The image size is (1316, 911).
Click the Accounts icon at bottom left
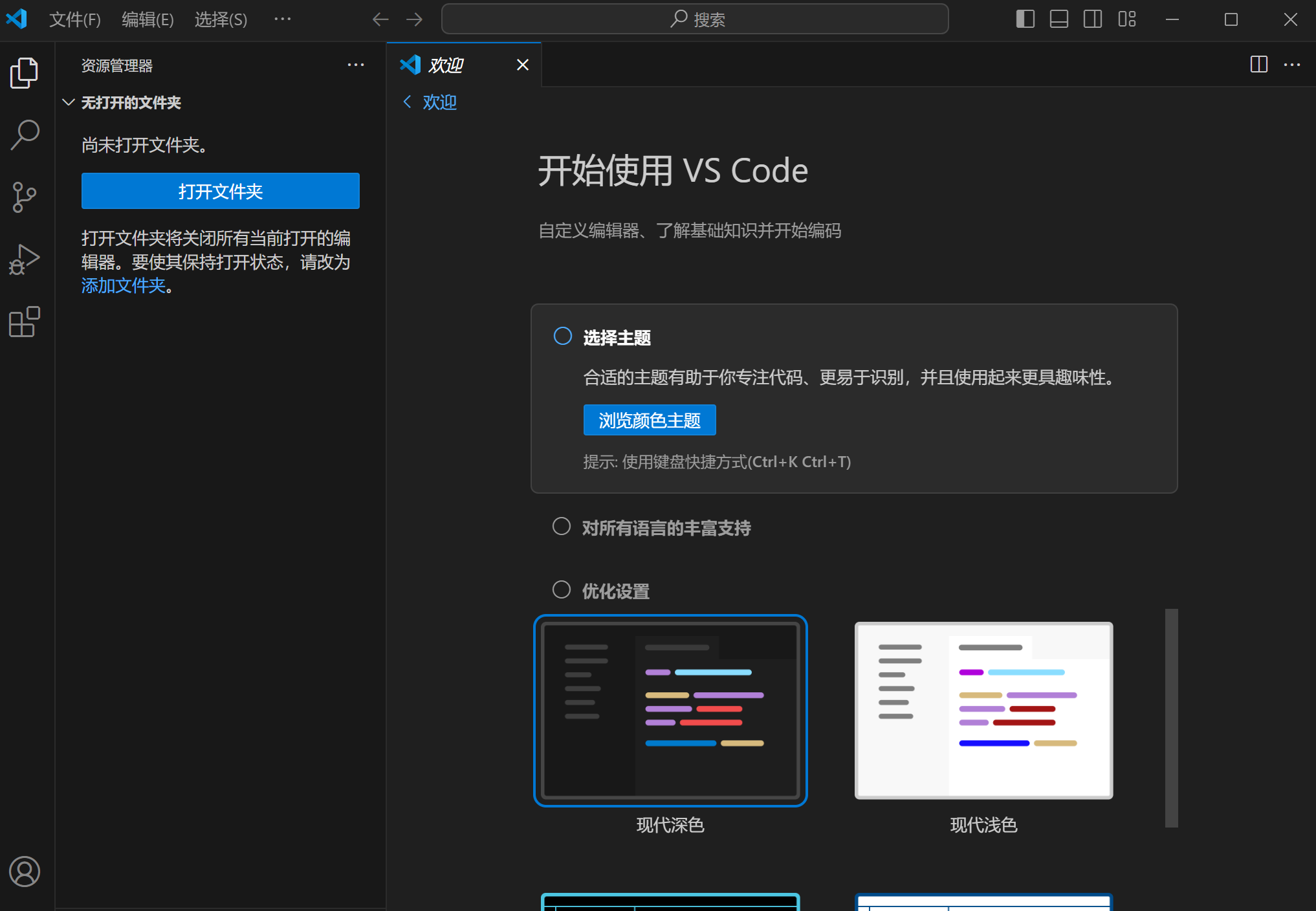[25, 871]
